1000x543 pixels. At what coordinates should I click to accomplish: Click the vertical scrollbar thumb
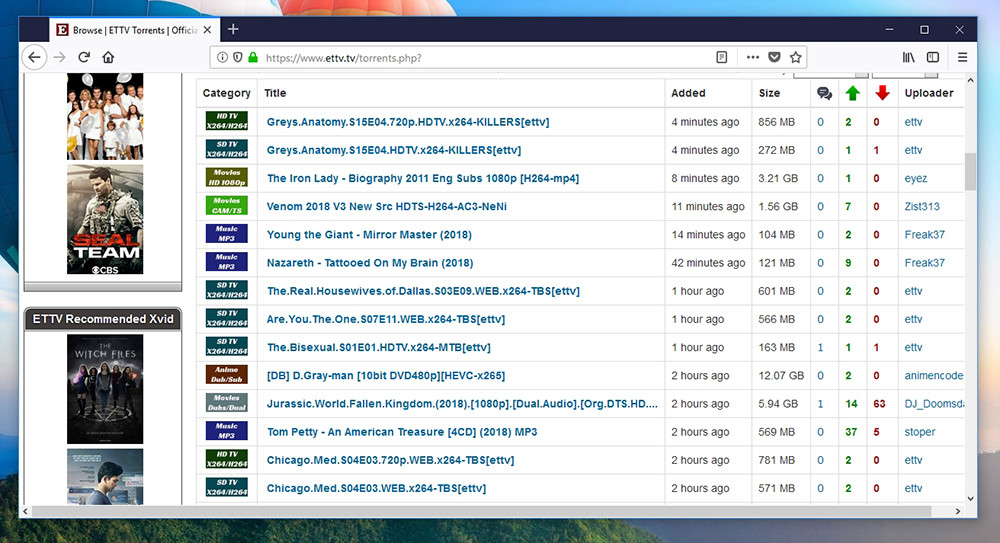tap(970, 171)
